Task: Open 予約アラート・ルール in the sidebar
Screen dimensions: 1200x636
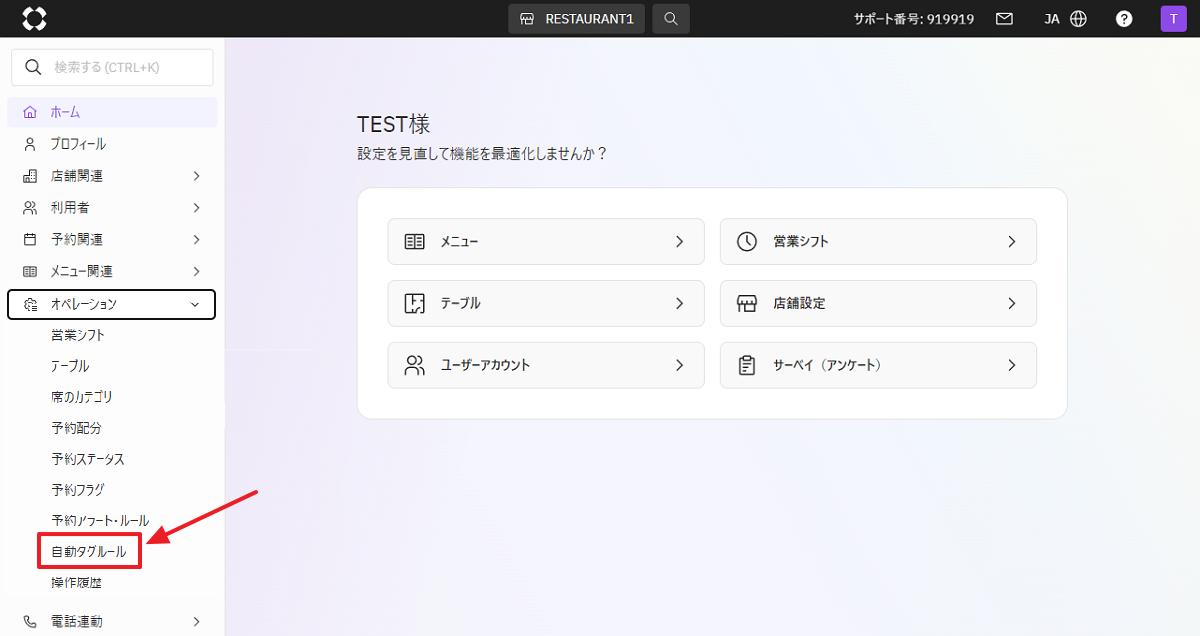Action: [100, 521]
